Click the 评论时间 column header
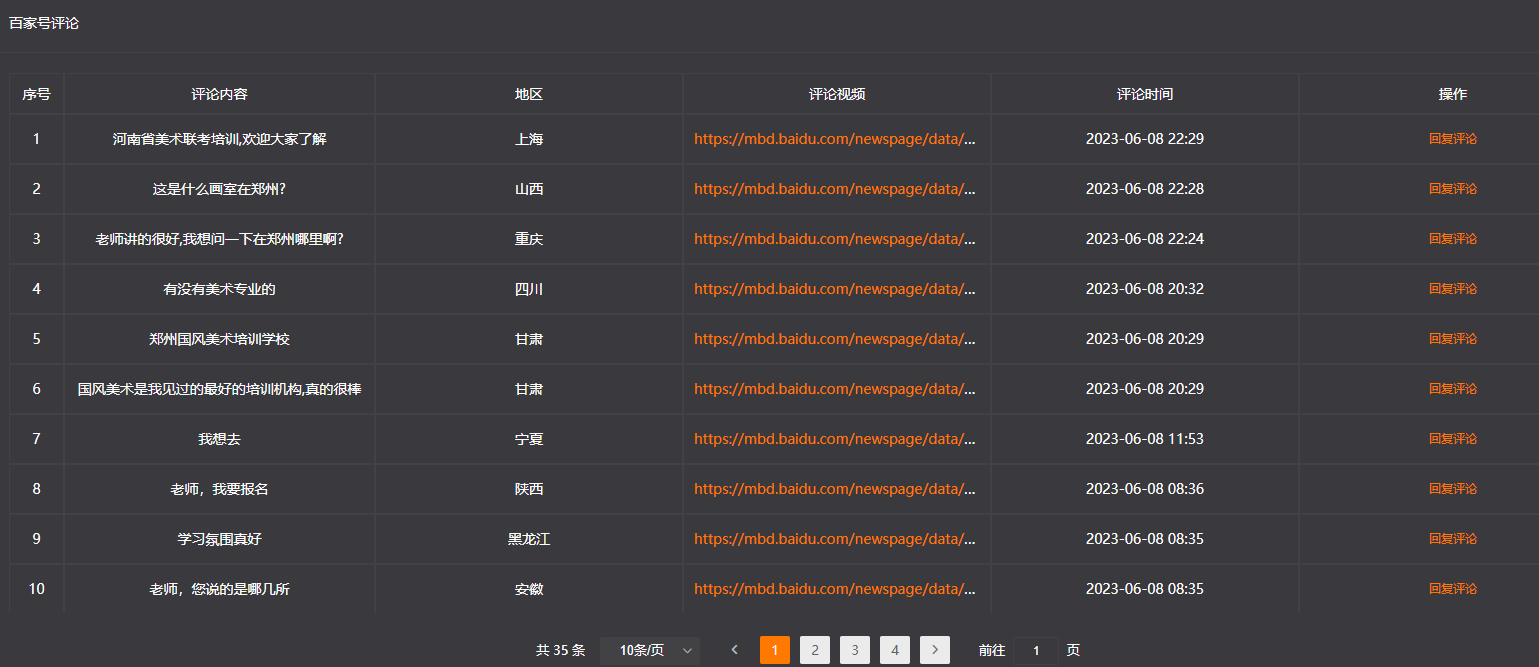The image size is (1539, 667). click(1145, 94)
